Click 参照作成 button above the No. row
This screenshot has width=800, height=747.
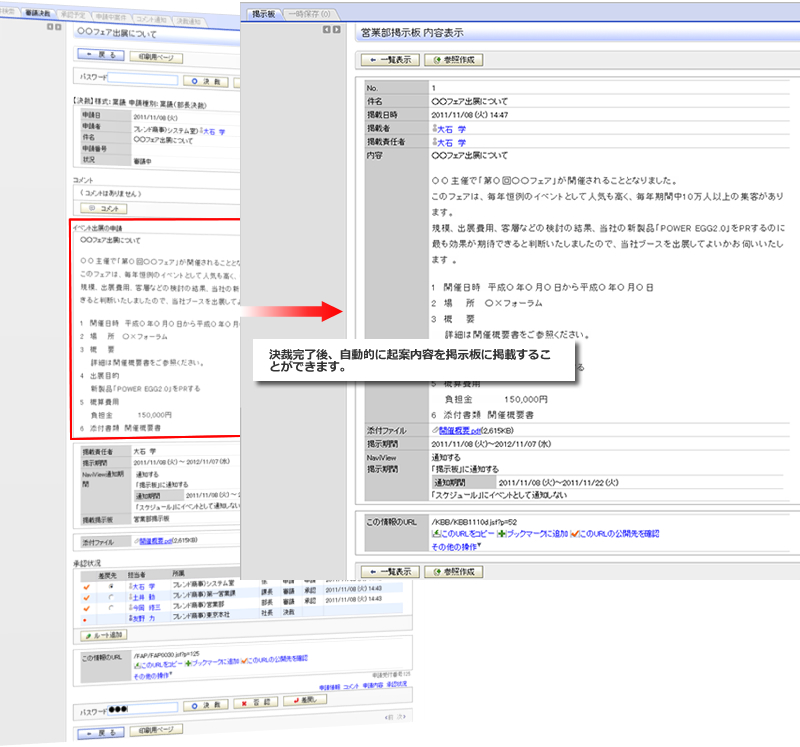[454, 60]
